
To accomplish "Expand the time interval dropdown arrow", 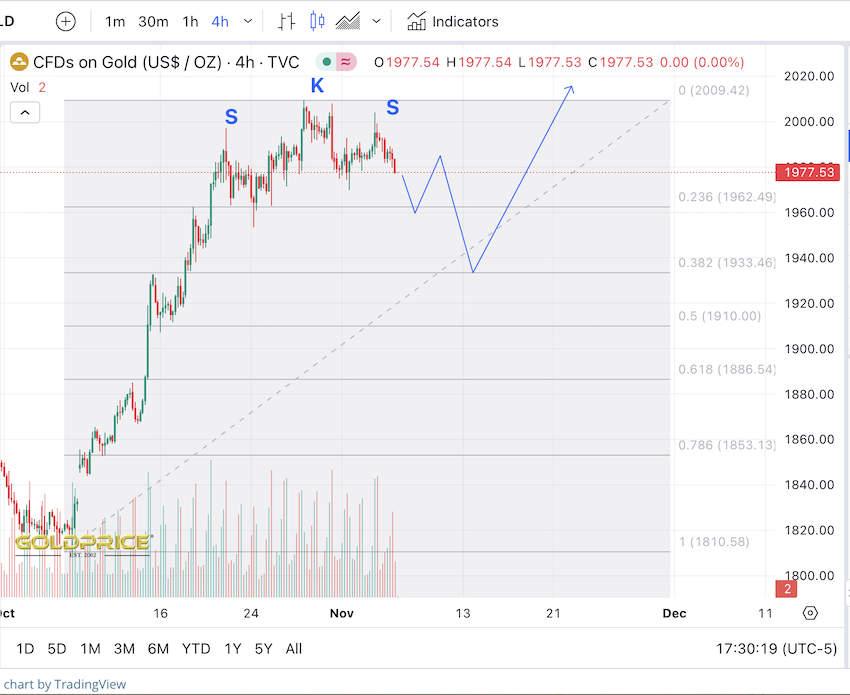I will [x=248, y=21].
